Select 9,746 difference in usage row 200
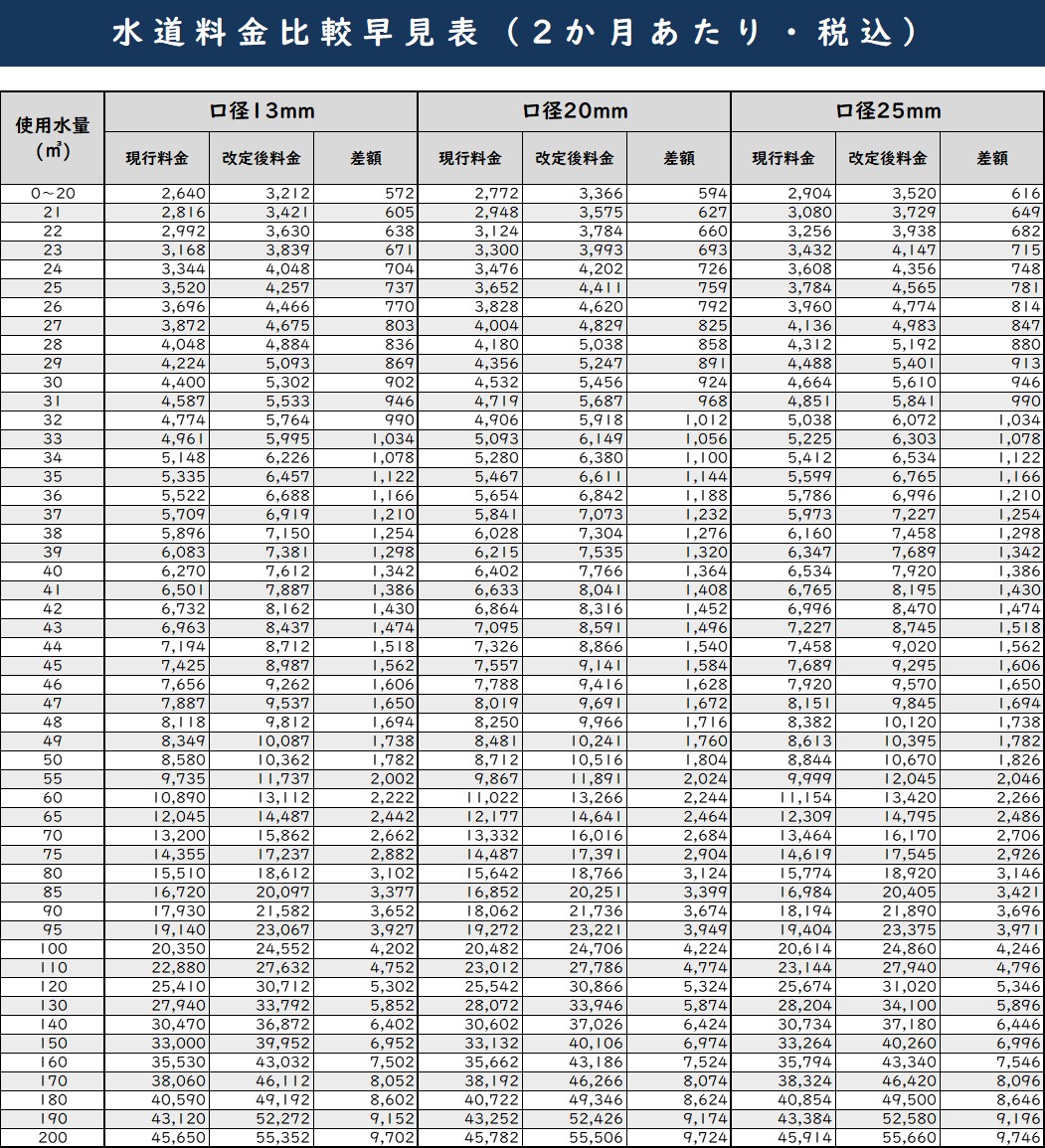1045x1148 pixels. pos(1019,1138)
